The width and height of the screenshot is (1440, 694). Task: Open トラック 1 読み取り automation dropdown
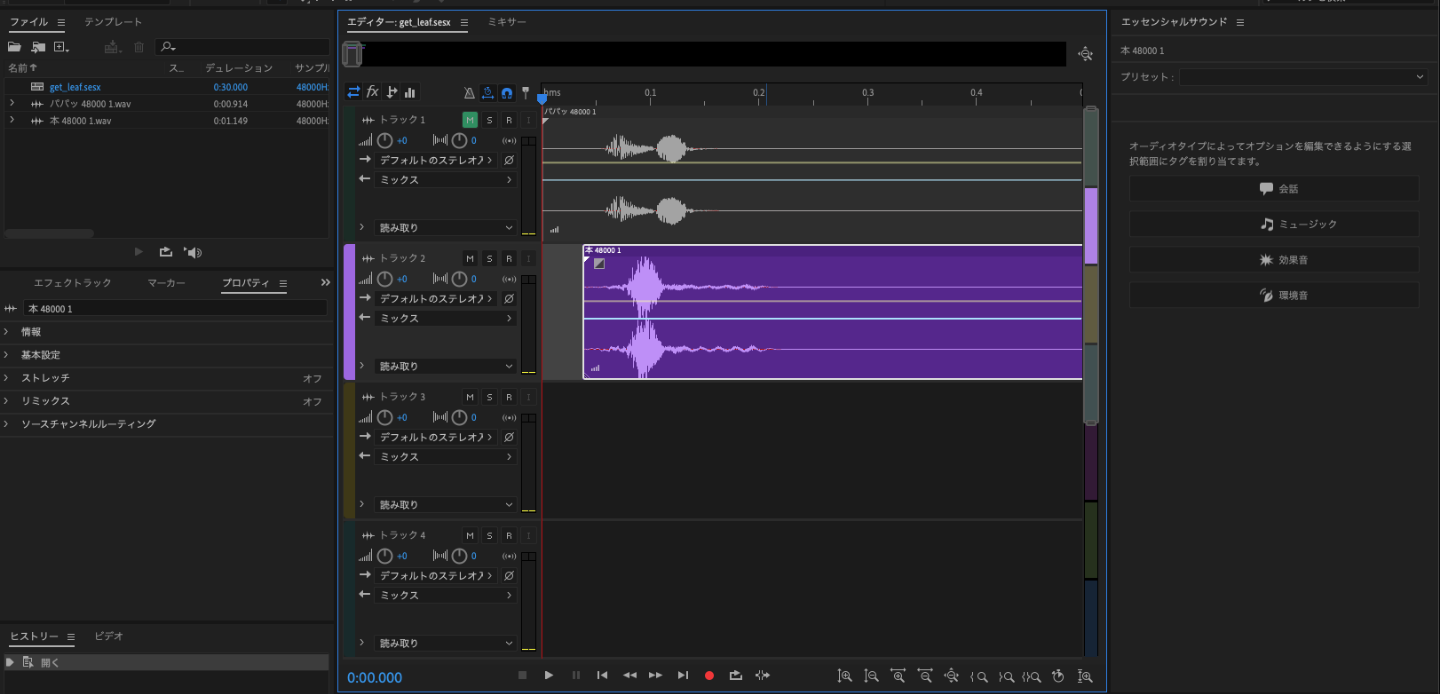pyautogui.click(x=445, y=228)
